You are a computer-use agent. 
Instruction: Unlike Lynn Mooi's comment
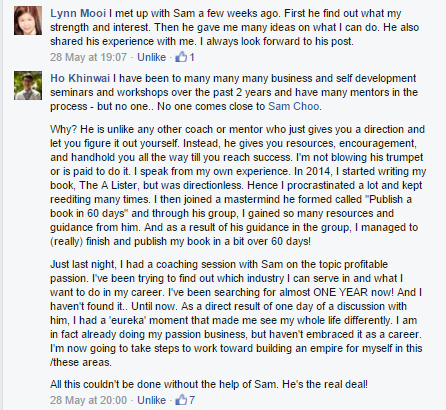152,57
